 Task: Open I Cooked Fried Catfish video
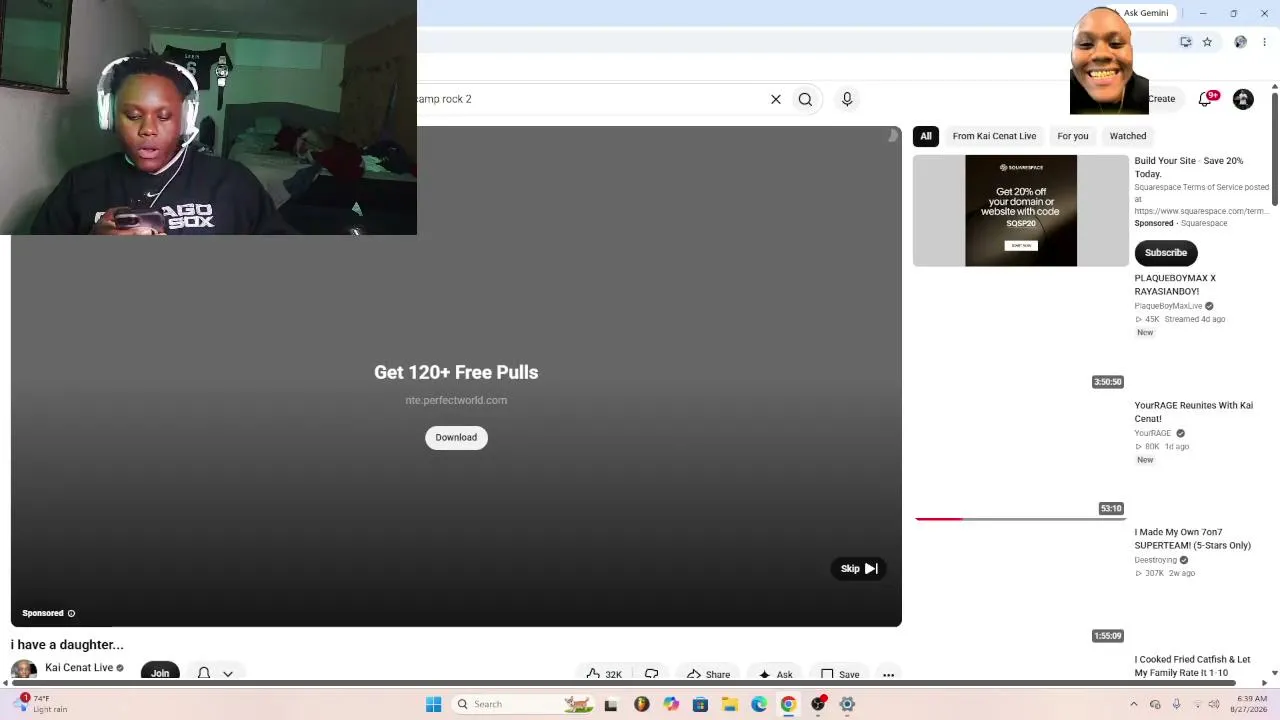(x=1193, y=666)
